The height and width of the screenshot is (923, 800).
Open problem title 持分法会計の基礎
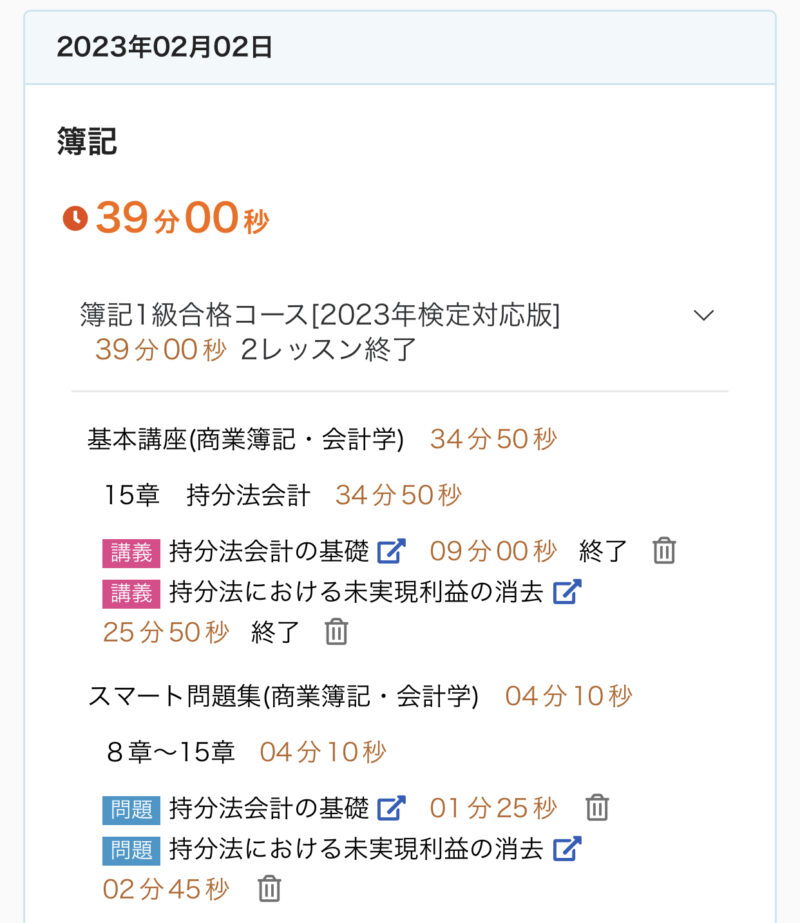pos(269,808)
